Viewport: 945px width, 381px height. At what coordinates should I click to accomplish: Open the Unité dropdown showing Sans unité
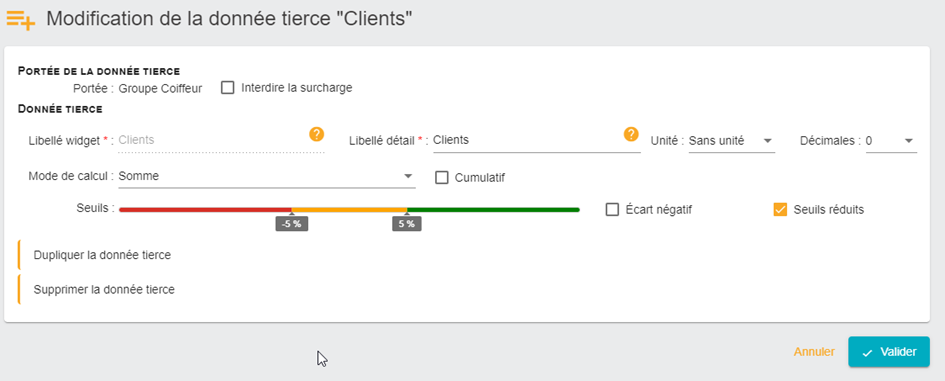pyautogui.click(x=732, y=141)
